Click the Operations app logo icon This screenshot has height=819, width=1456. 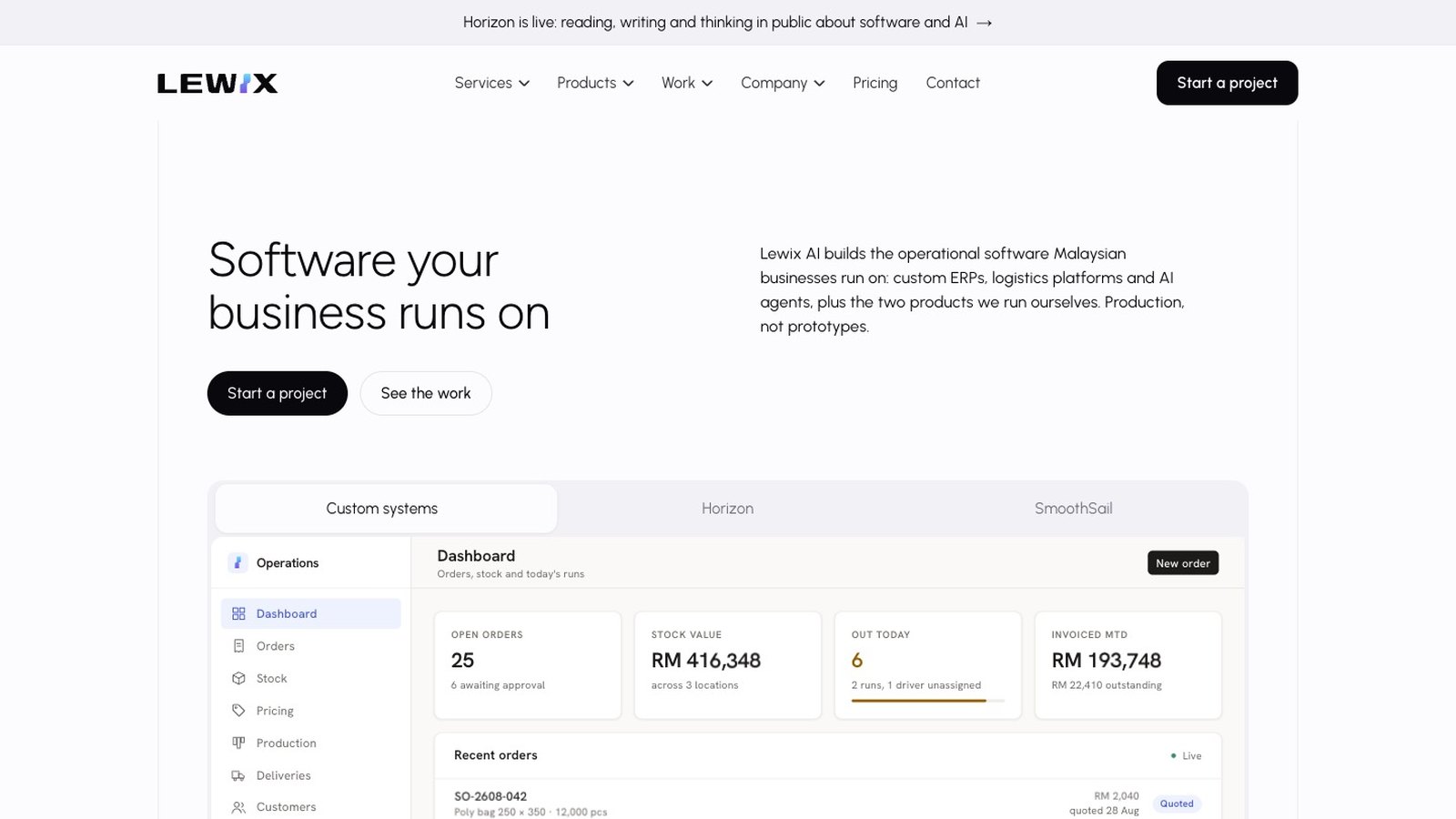pyautogui.click(x=238, y=562)
